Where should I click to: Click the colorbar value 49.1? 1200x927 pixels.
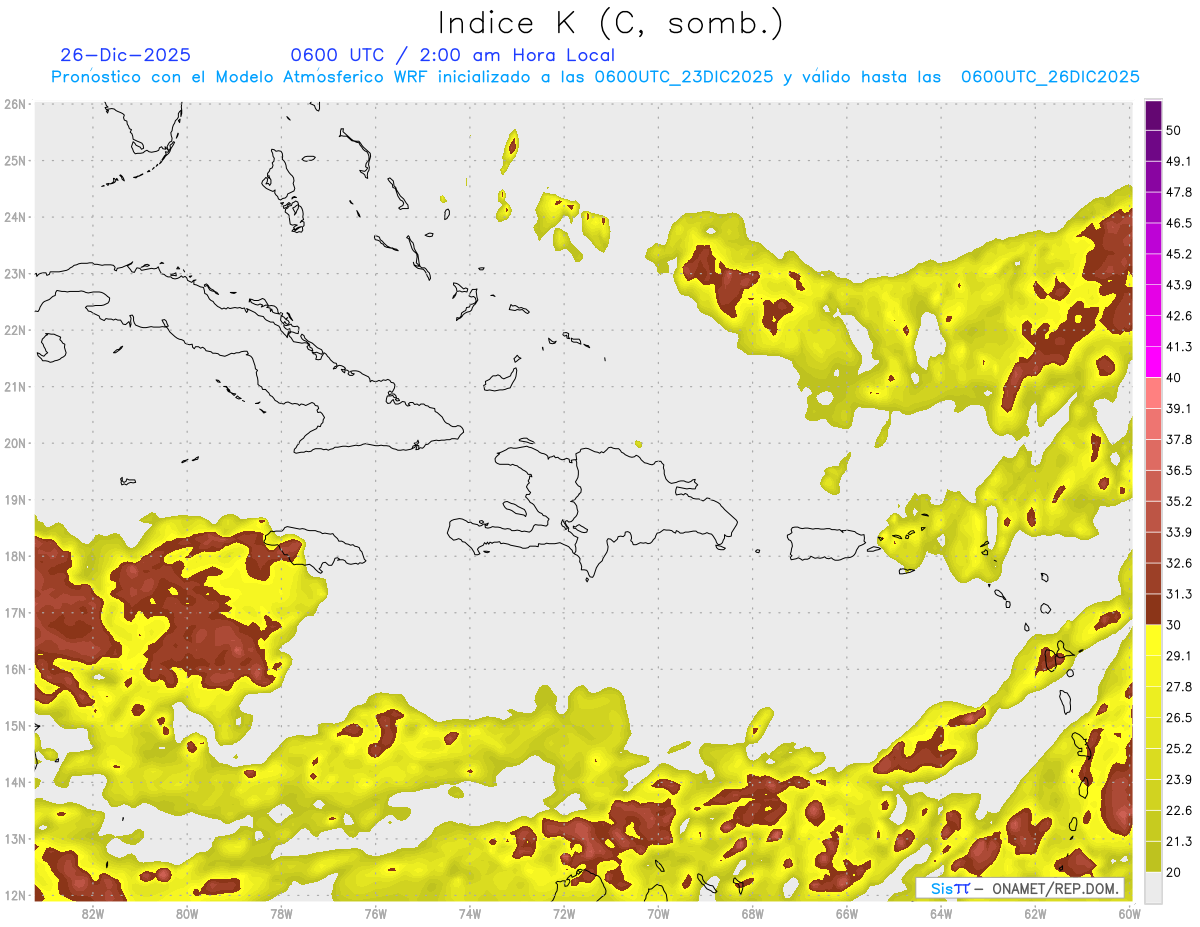[x=1179, y=161]
